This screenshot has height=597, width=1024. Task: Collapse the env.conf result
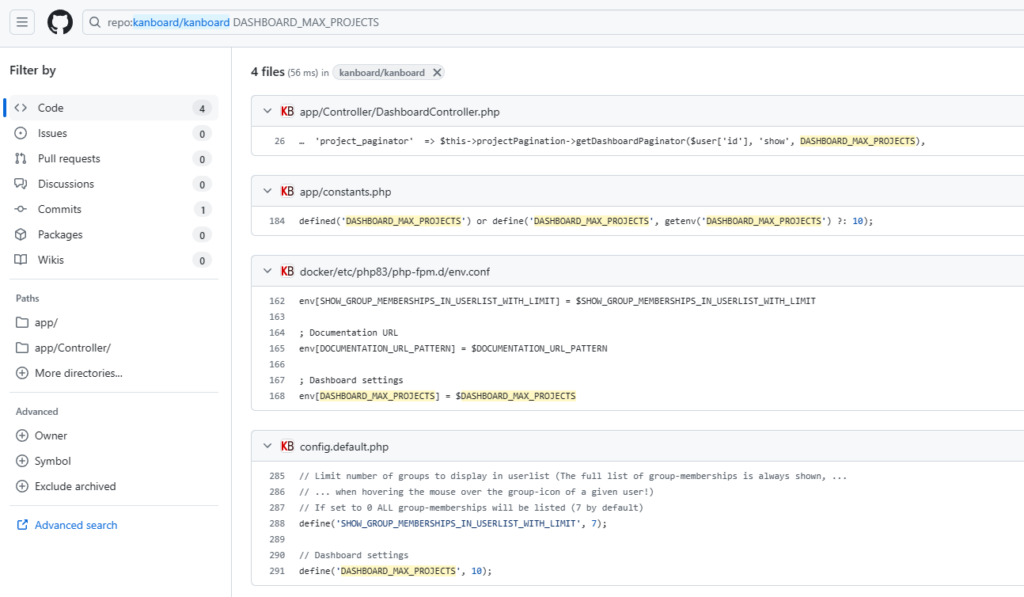point(267,271)
